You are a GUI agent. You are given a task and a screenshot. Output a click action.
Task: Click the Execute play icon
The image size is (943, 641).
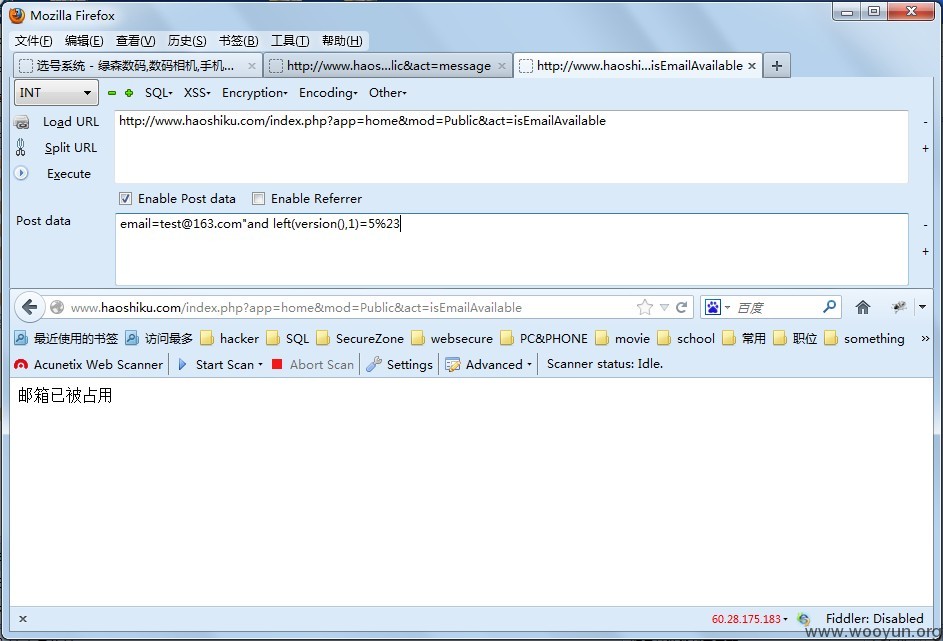[21, 173]
